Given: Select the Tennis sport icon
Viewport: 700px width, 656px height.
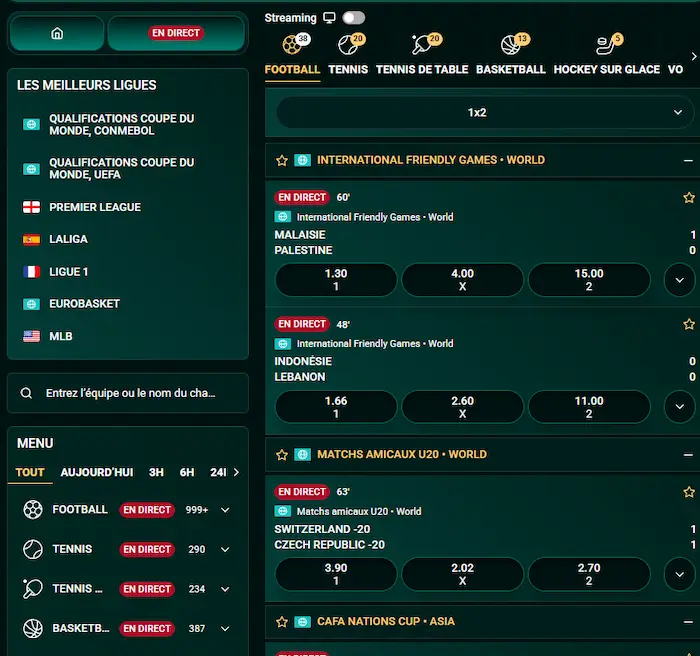Looking at the screenshot, I should 349,46.
